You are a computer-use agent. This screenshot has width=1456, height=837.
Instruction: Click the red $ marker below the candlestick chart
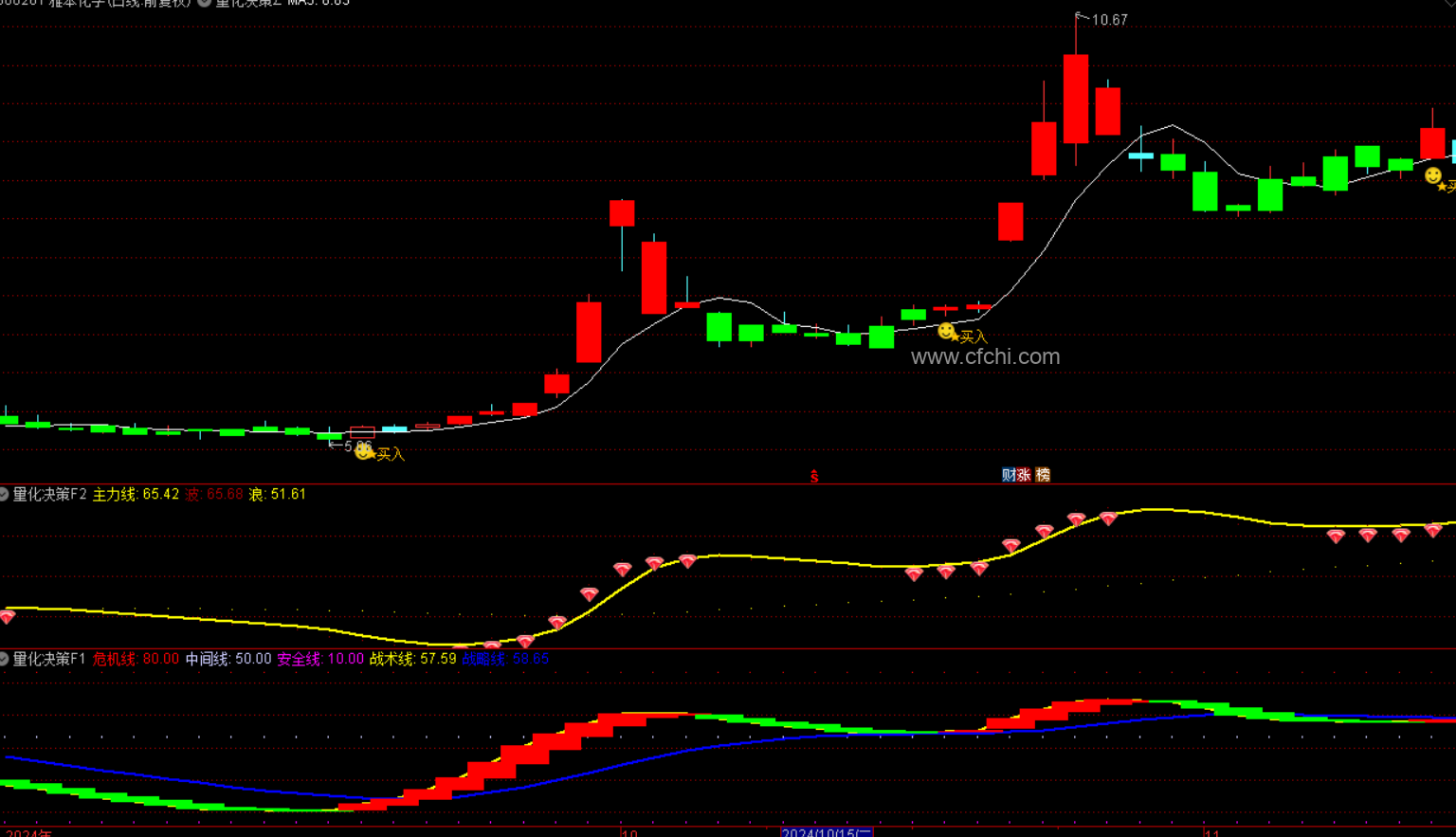coord(814,477)
